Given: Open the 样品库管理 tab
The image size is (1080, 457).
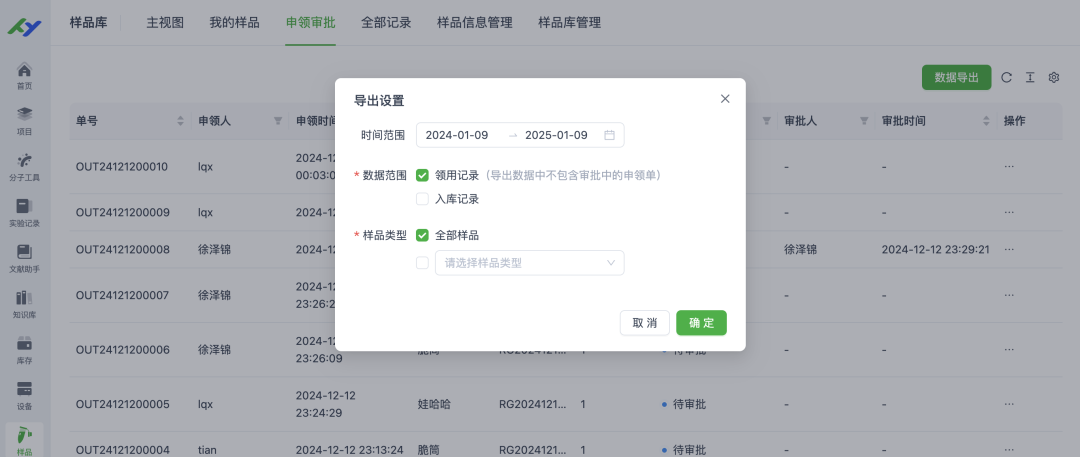Looking at the screenshot, I should [x=570, y=23].
